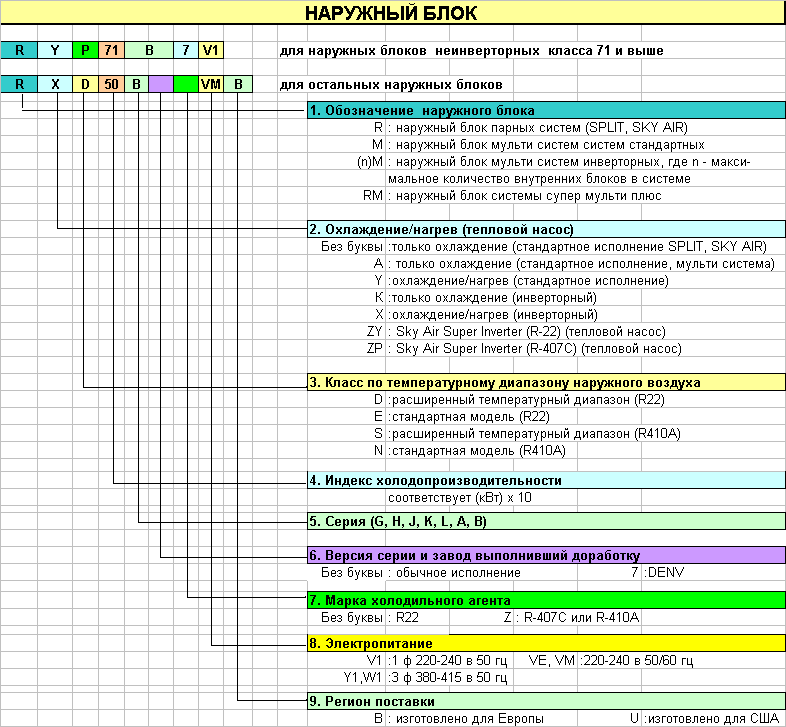Select text 'Без буквы : обычное исполнение'
The height and width of the screenshot is (727, 786).
coord(421,573)
